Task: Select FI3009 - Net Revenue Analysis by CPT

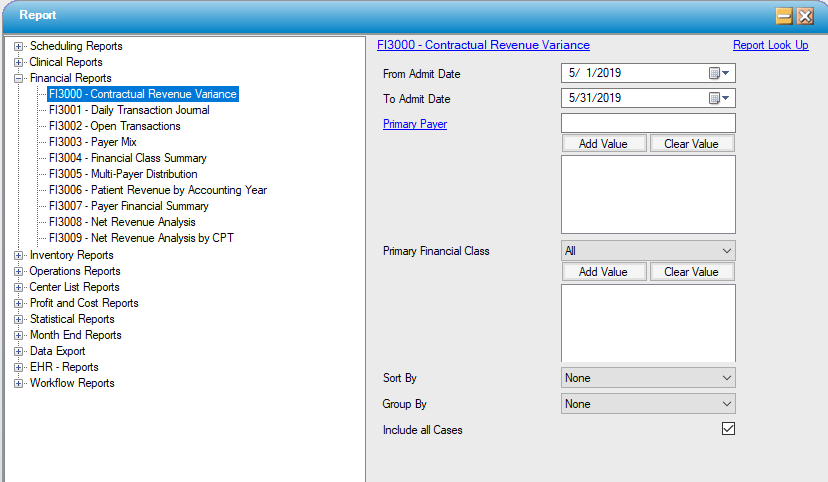Action: [x=142, y=238]
